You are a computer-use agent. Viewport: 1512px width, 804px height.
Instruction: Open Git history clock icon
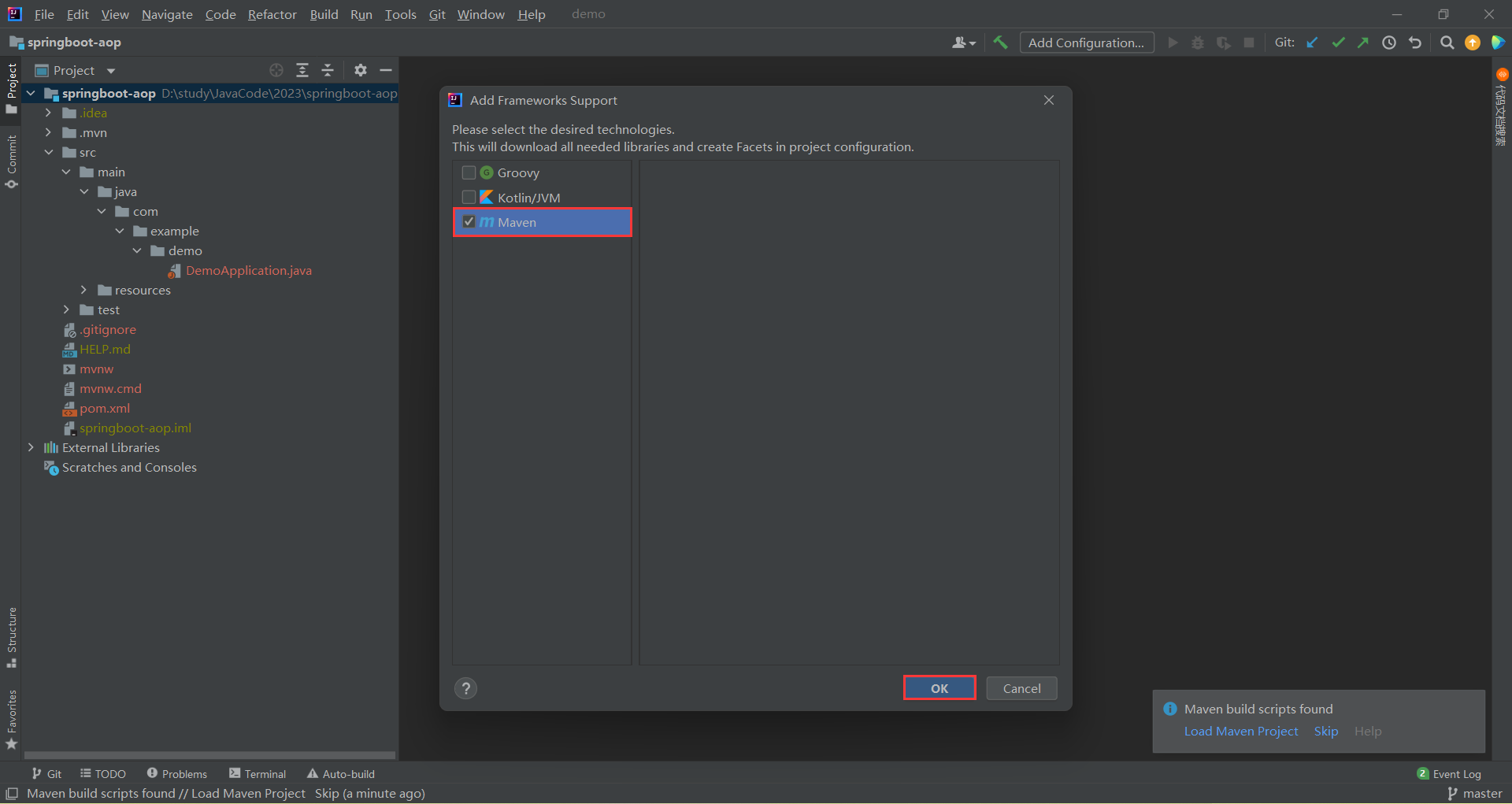pyautogui.click(x=1389, y=43)
